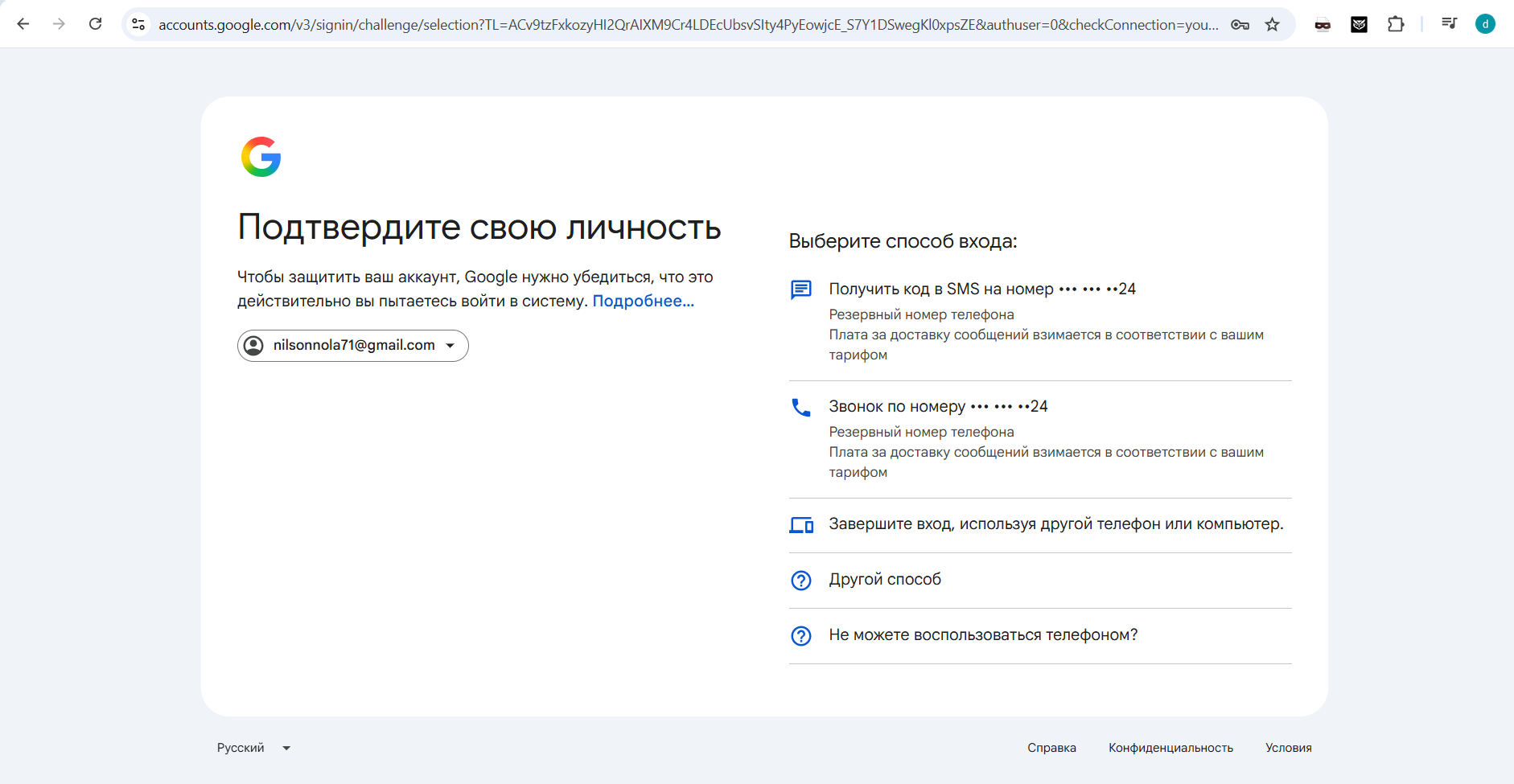Open the Русский language dropdown

point(253,748)
